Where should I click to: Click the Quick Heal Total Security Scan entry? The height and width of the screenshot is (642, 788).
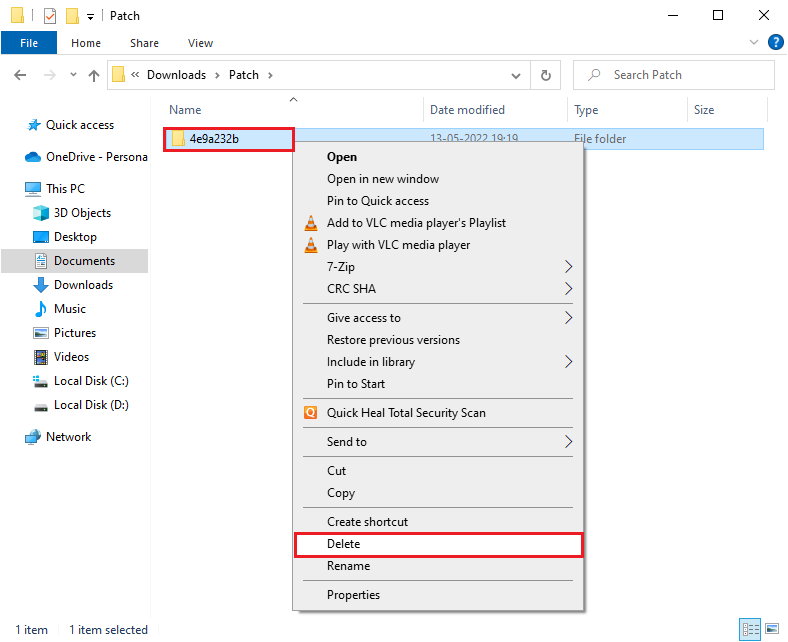click(406, 413)
